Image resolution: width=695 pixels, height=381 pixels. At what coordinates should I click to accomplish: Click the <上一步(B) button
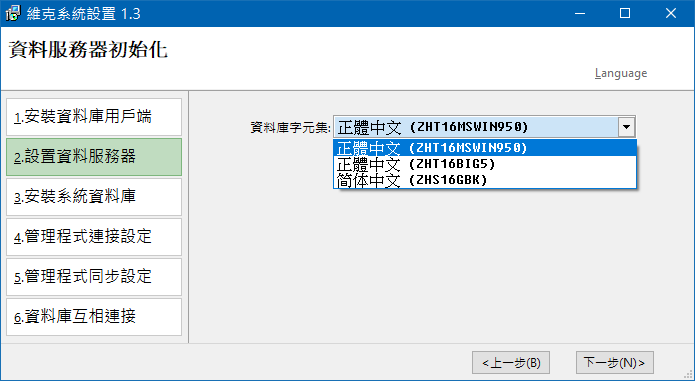point(511,363)
